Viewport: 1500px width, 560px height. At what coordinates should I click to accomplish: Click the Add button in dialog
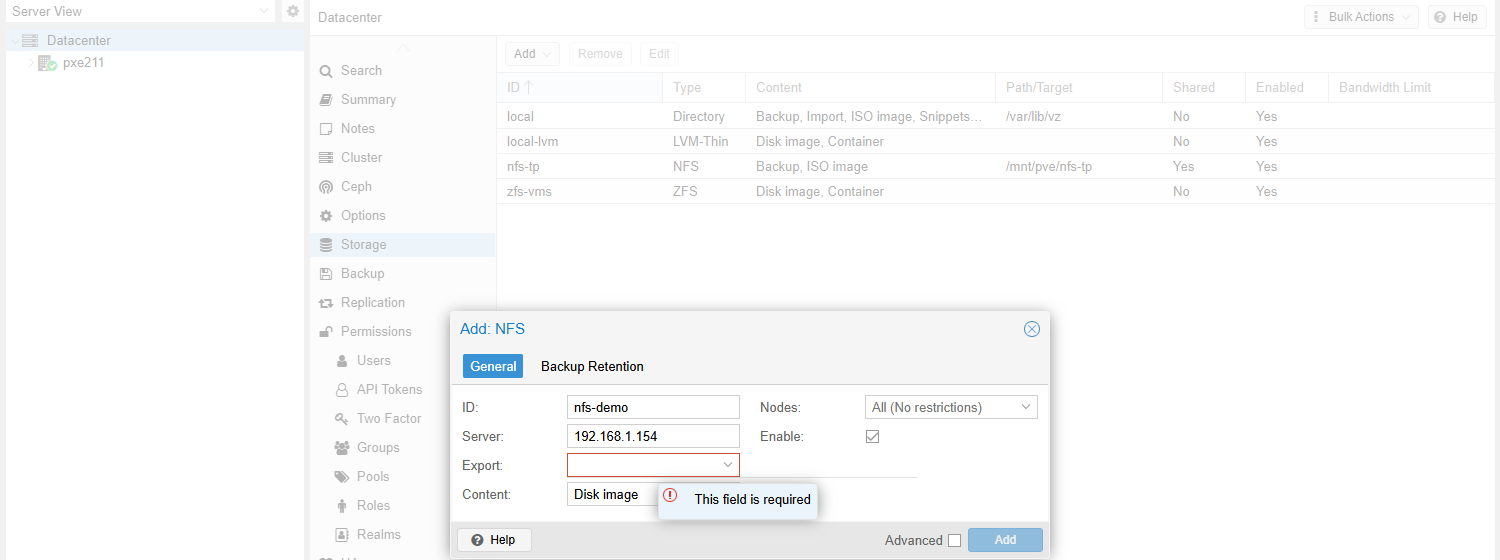coord(1005,540)
